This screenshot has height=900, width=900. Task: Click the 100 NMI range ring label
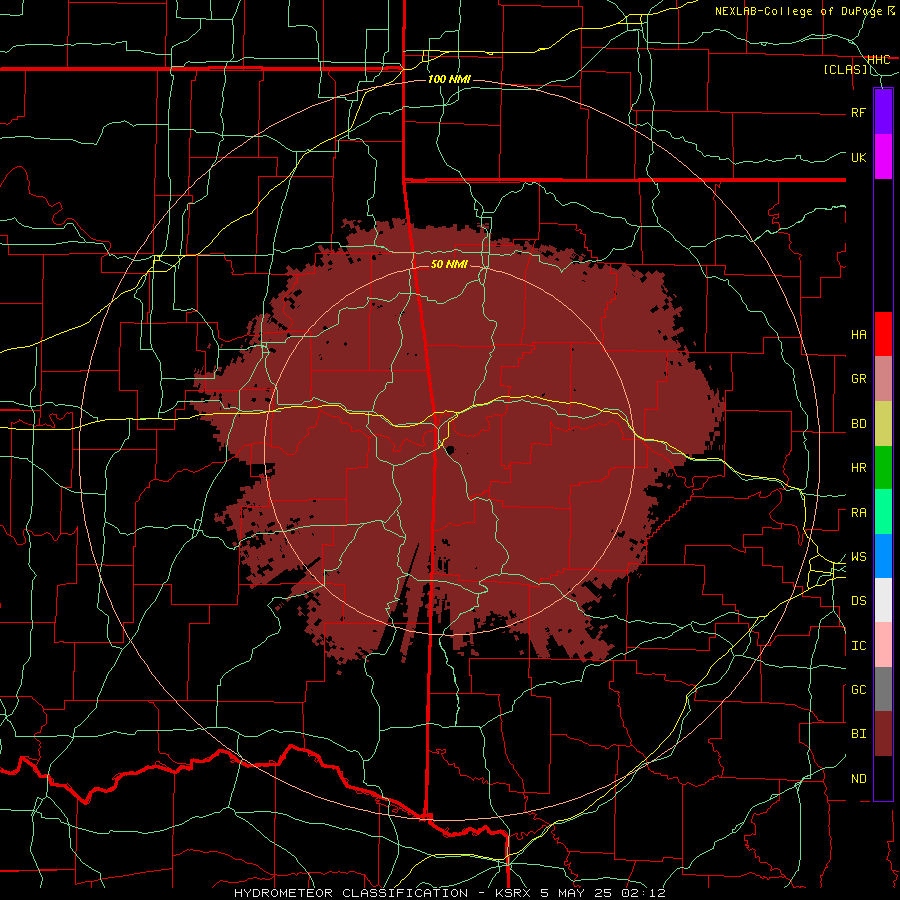(x=449, y=79)
